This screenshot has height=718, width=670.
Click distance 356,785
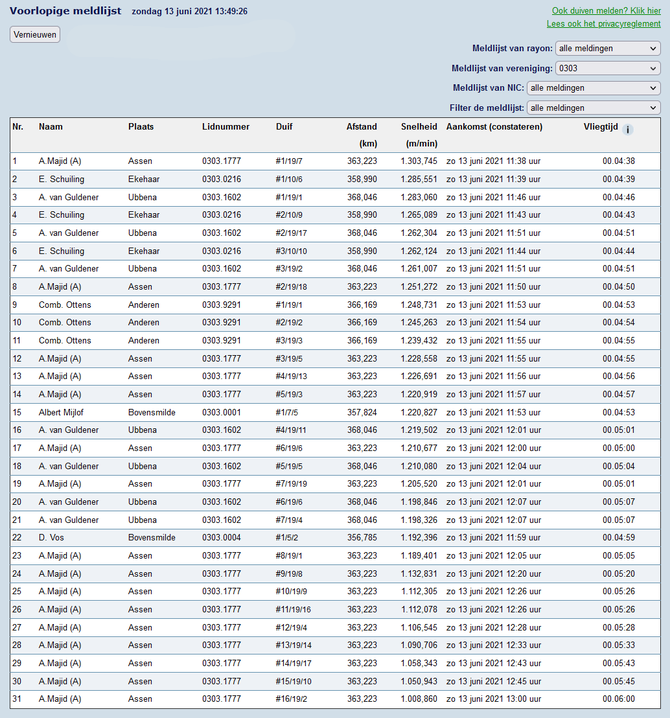click(362, 538)
